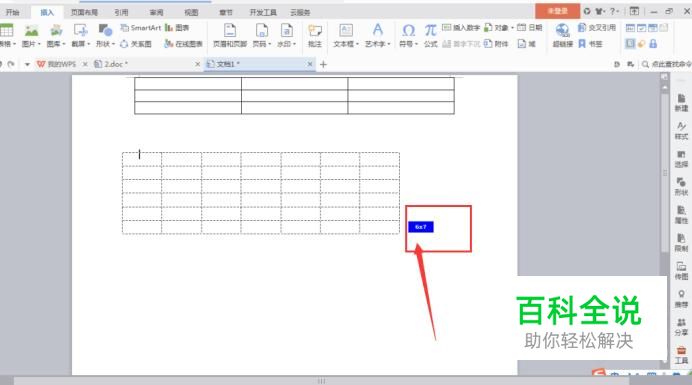This screenshot has width=692, height=385.
Task: Open 工具 toolbox in right sidebar
Action: (x=681, y=355)
